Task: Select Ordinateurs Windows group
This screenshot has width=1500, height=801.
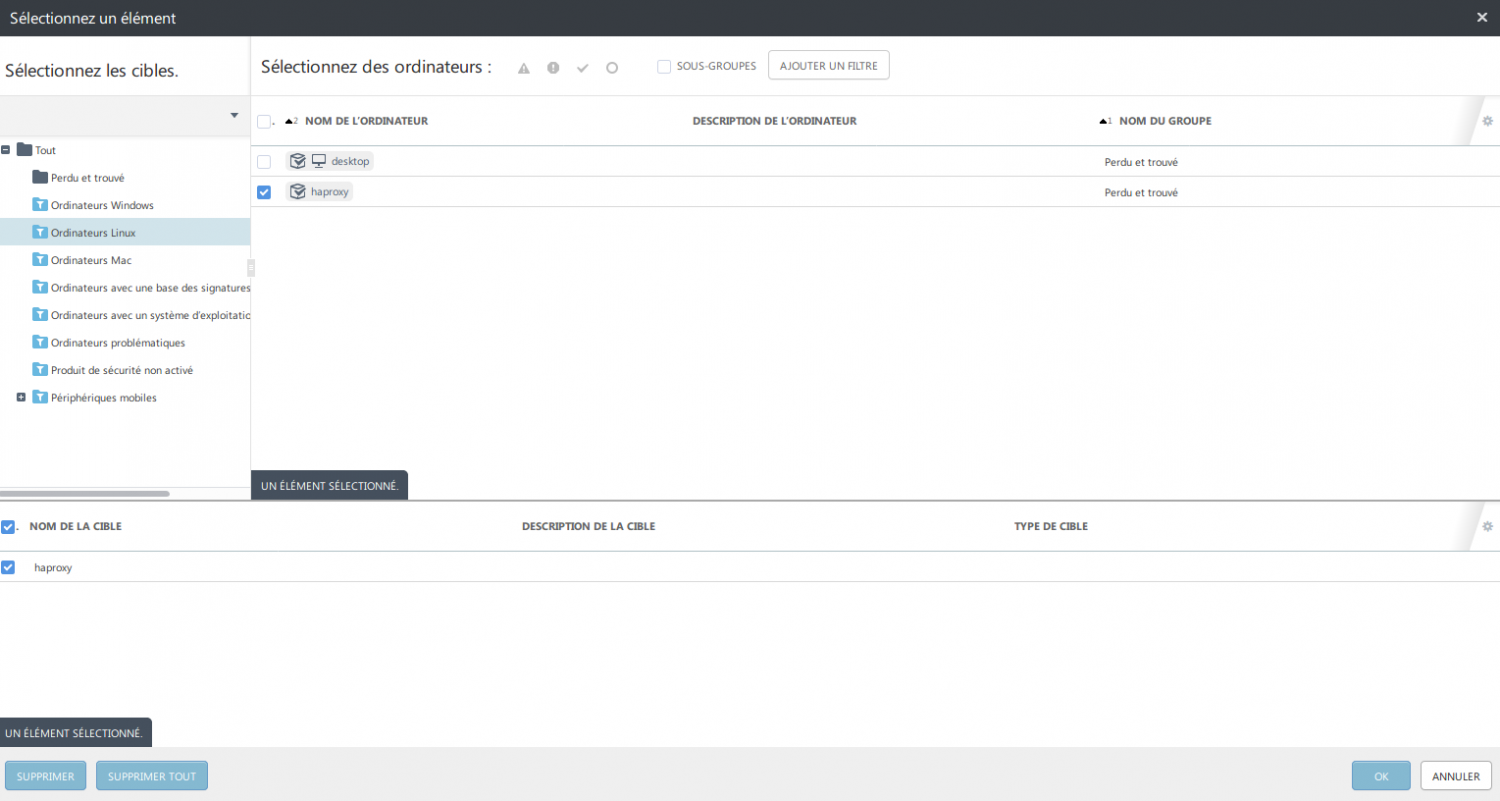Action: click(102, 205)
